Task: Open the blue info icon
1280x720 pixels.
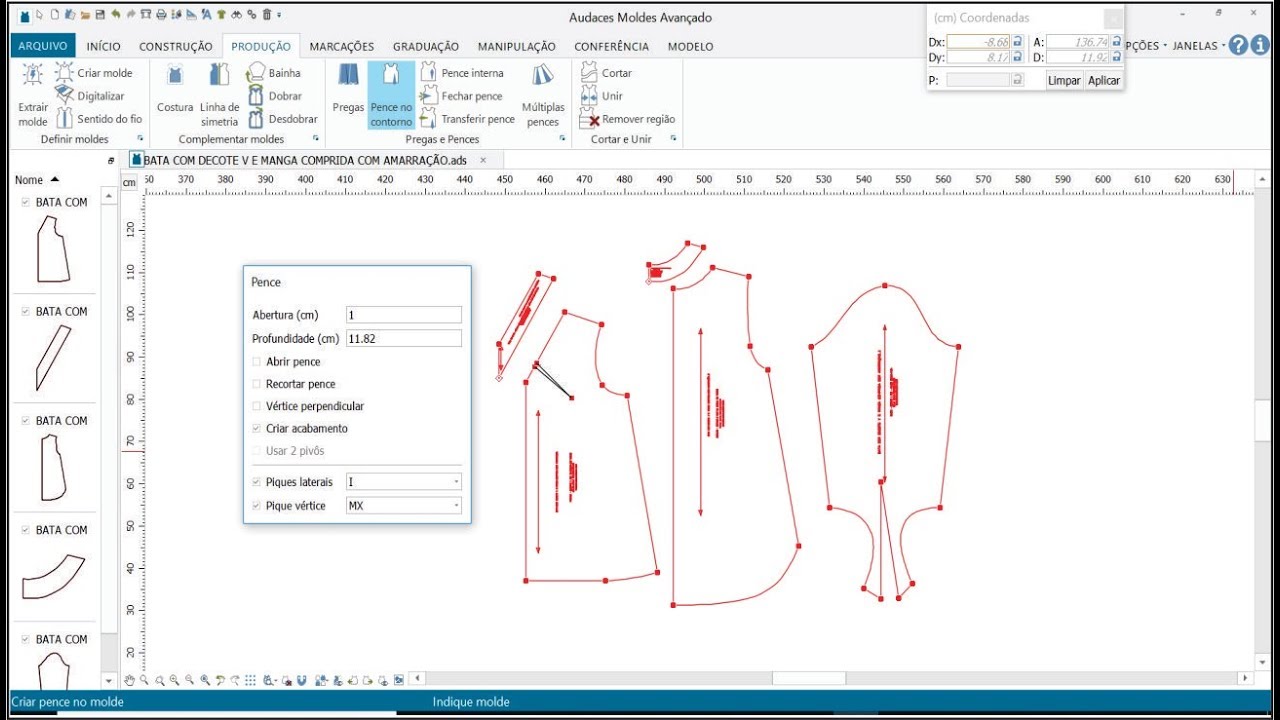Action: click(1260, 45)
